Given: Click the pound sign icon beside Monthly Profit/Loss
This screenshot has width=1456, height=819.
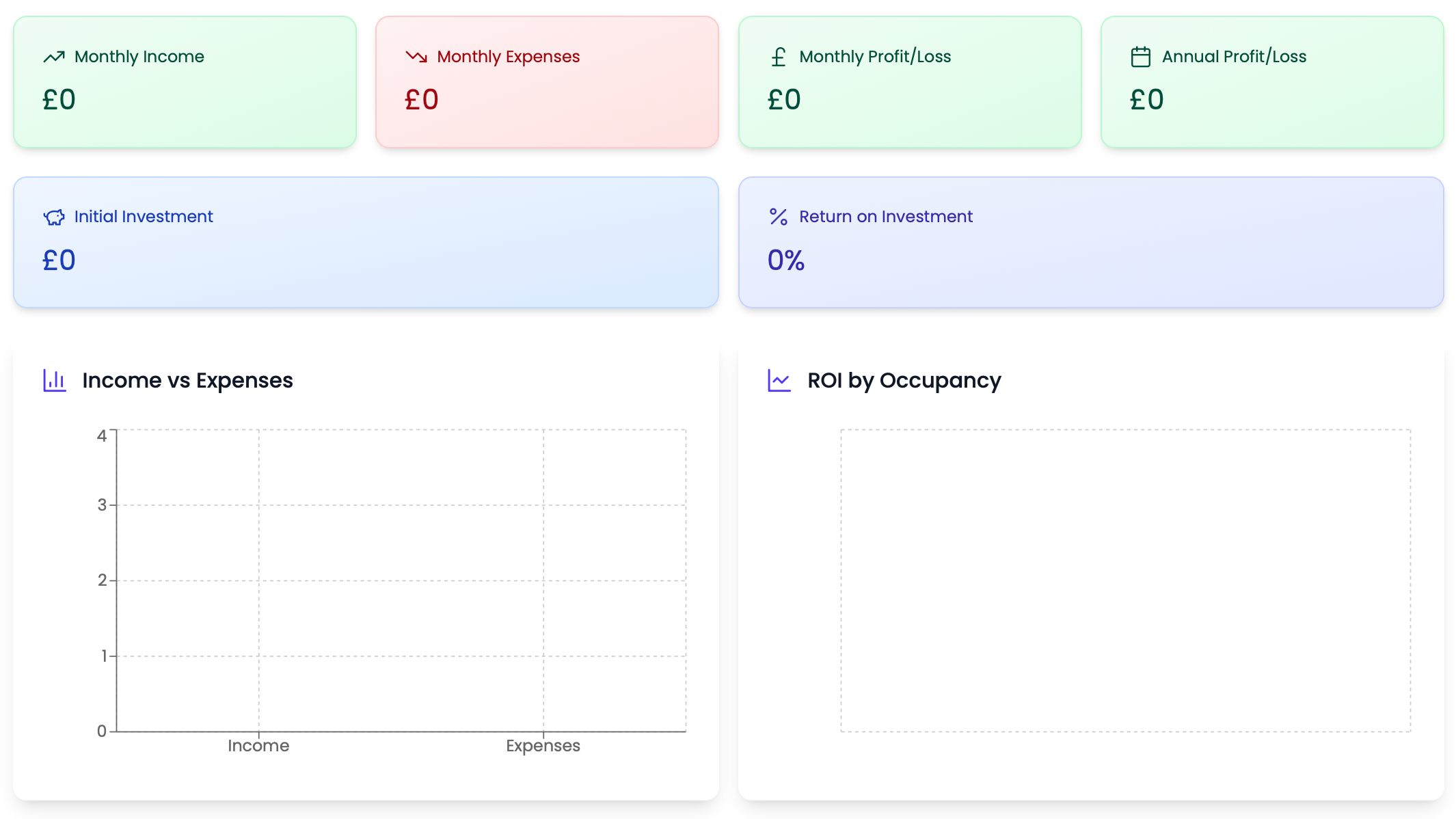Looking at the screenshot, I should click(779, 57).
